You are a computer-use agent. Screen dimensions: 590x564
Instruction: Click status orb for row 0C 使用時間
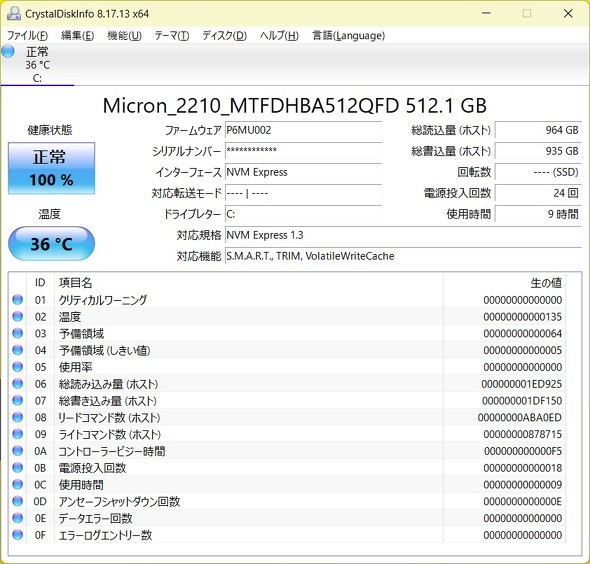17,484
